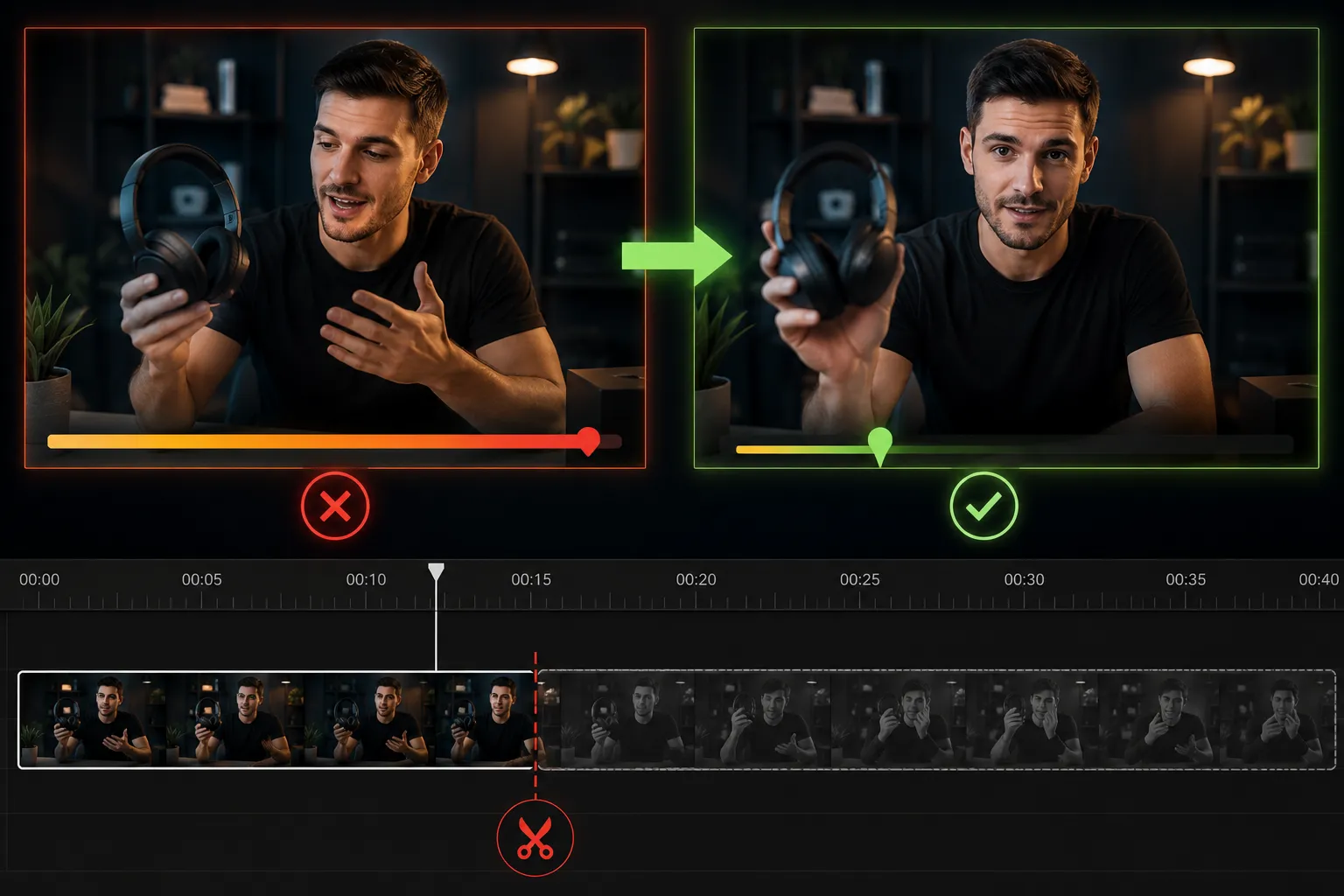The image size is (1344, 896).
Task: Click the 00:40 timestamp on the ruler
Action: (1319, 579)
